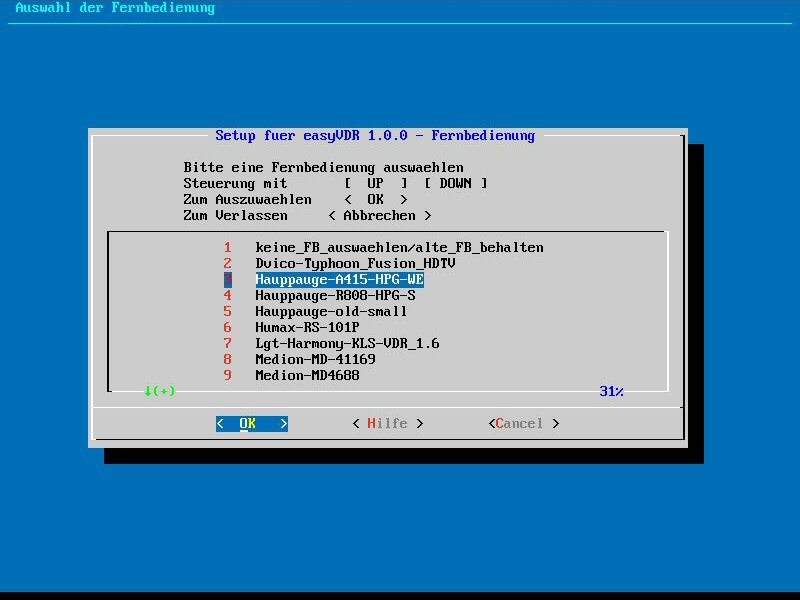Click red number 2 list tag
Image resolution: width=800 pixels, height=600 pixels.
tap(228, 263)
